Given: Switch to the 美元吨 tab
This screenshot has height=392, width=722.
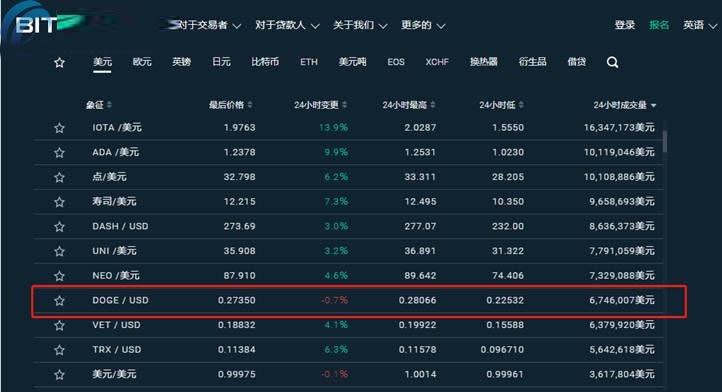Looking at the screenshot, I should (x=352, y=62).
